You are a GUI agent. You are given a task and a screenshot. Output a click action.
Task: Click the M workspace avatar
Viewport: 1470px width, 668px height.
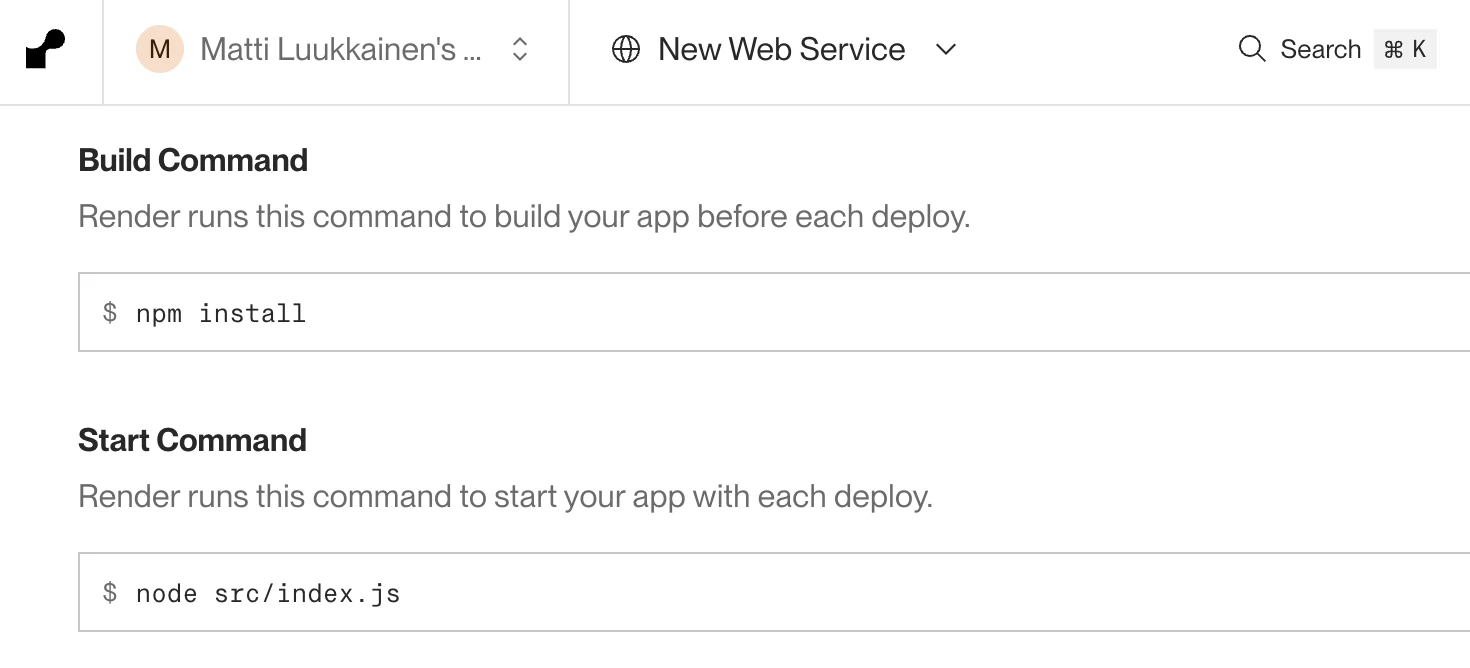(160, 49)
